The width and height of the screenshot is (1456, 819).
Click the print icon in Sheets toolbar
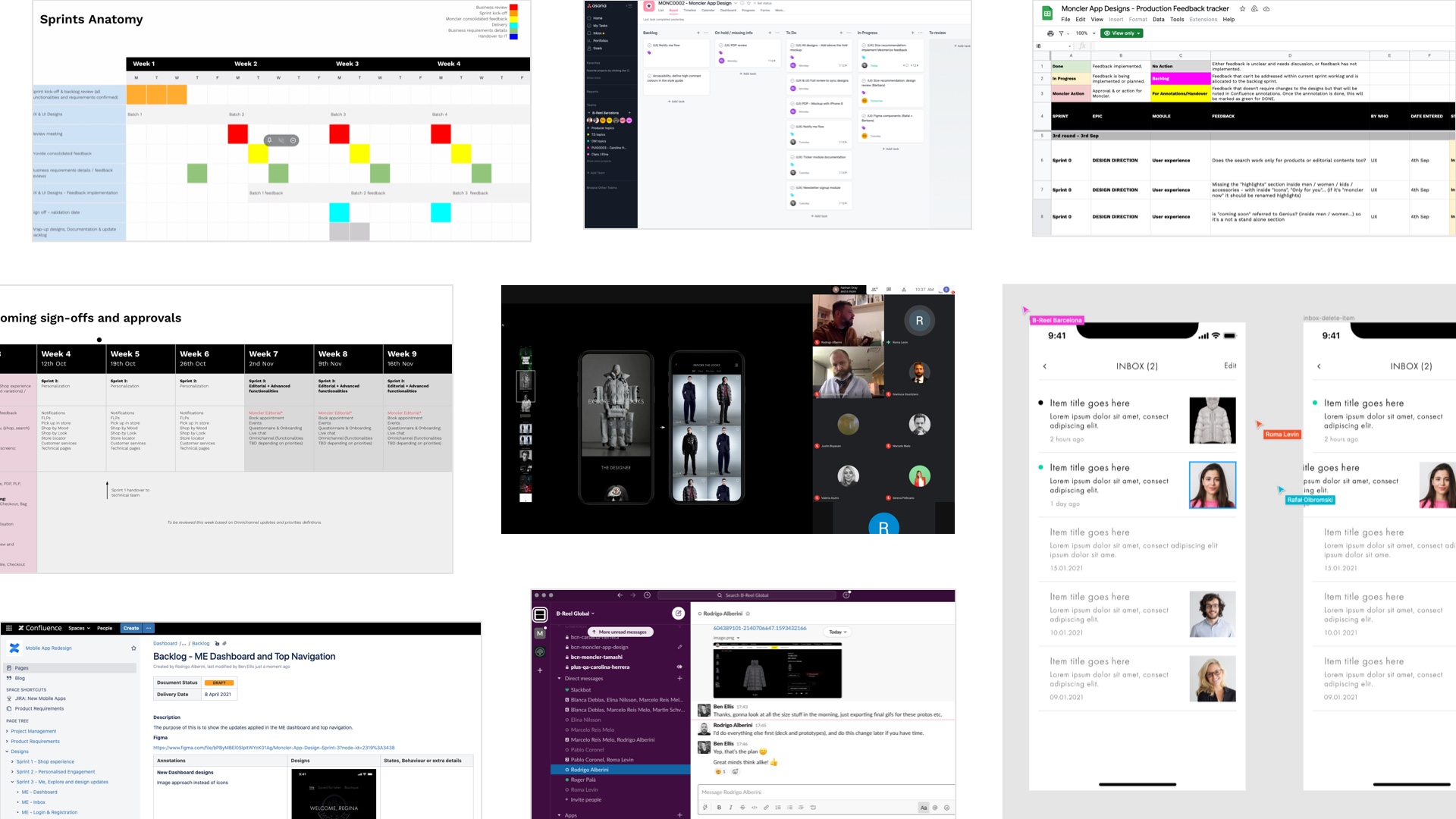(1050, 33)
